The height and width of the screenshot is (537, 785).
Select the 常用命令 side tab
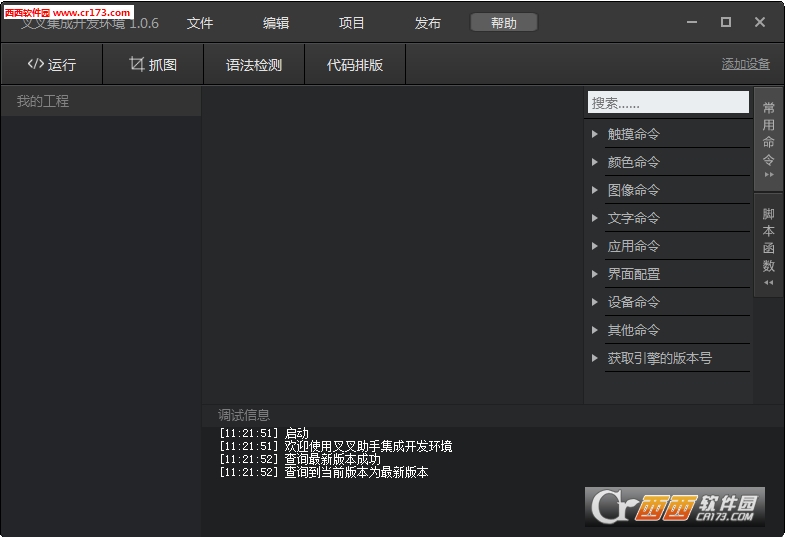coord(768,139)
